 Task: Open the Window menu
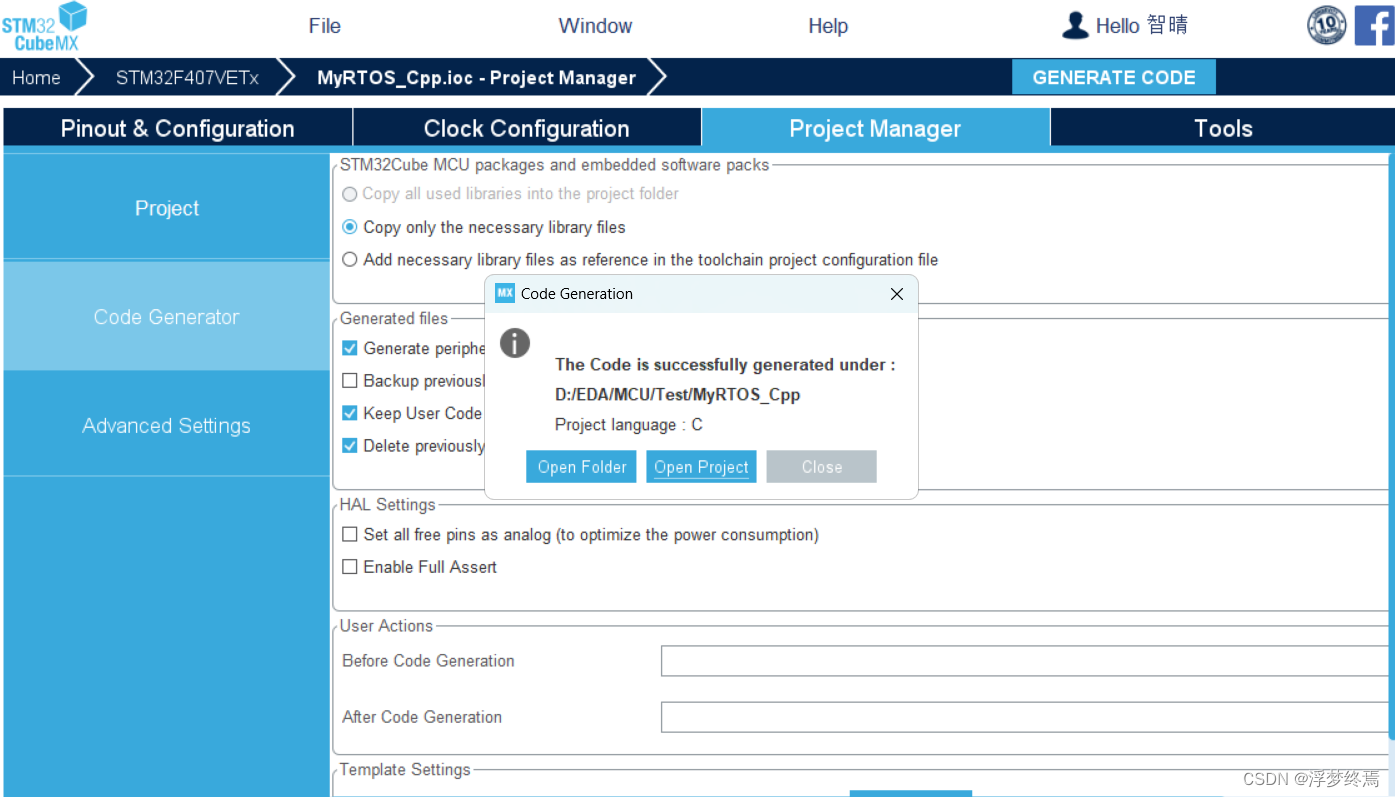click(x=595, y=26)
